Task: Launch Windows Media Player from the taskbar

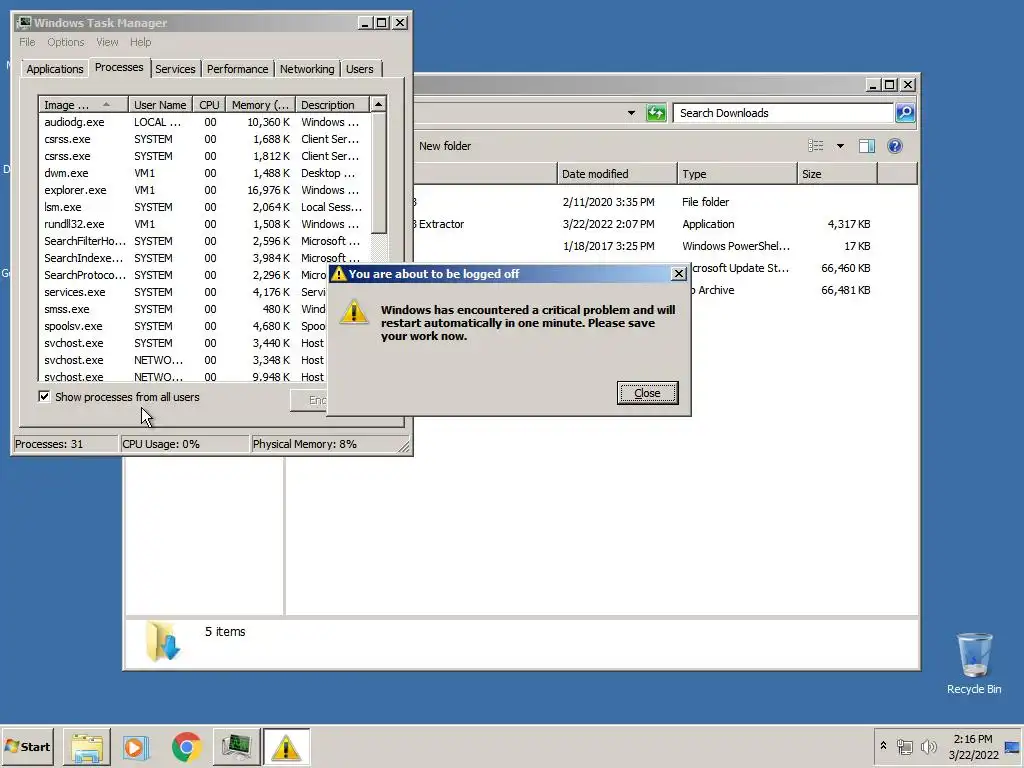Action: (136, 746)
